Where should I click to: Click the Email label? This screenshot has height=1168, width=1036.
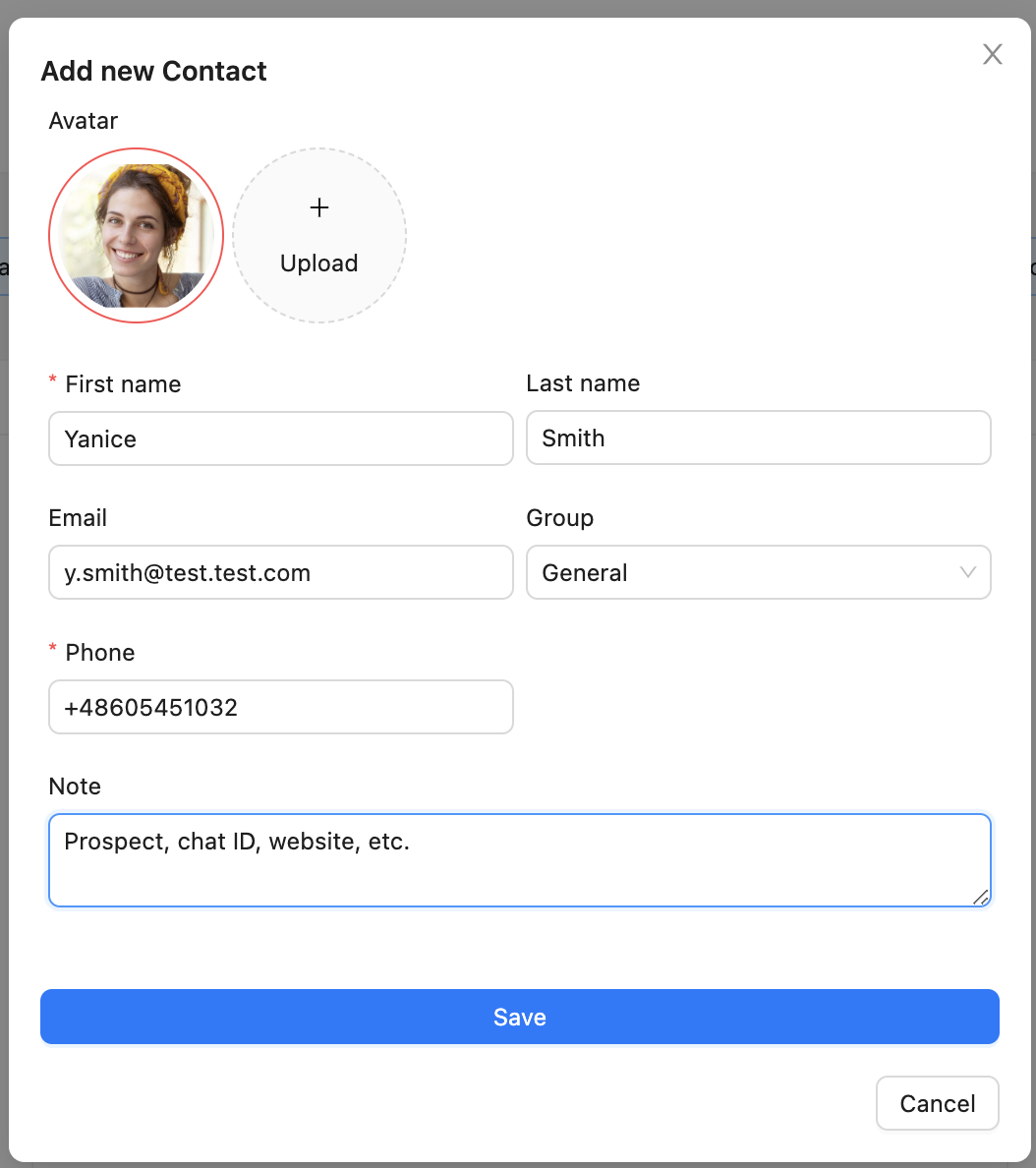point(78,518)
